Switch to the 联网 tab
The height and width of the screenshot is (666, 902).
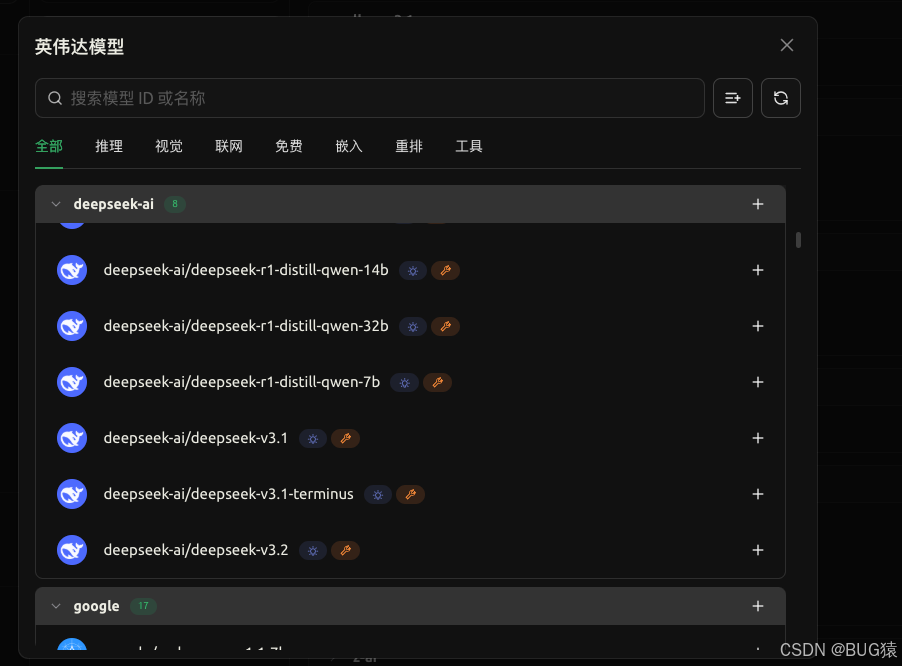pyautogui.click(x=229, y=146)
